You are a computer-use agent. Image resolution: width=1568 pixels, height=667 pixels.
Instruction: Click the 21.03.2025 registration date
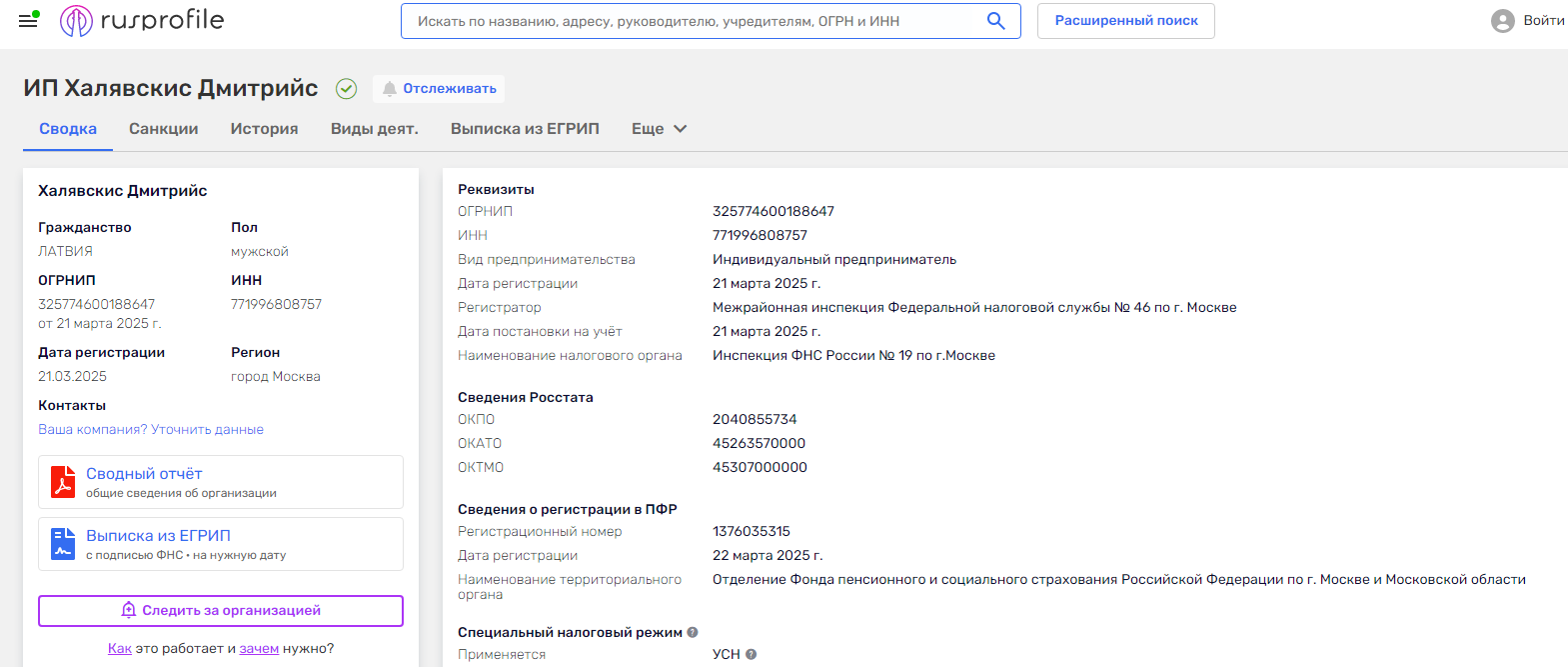pos(72,376)
